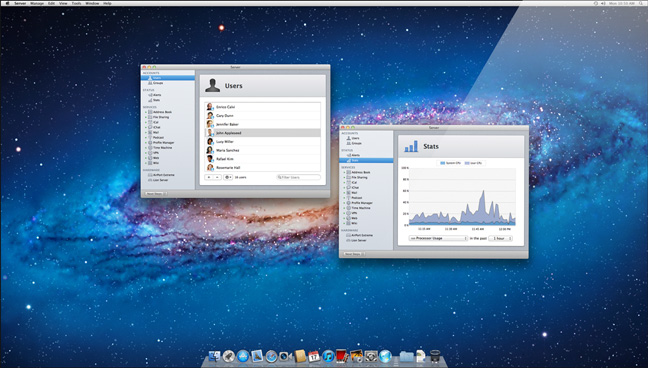
Task: Select AirPort Extreme in the Stats window sidebar
Action: coord(362,235)
